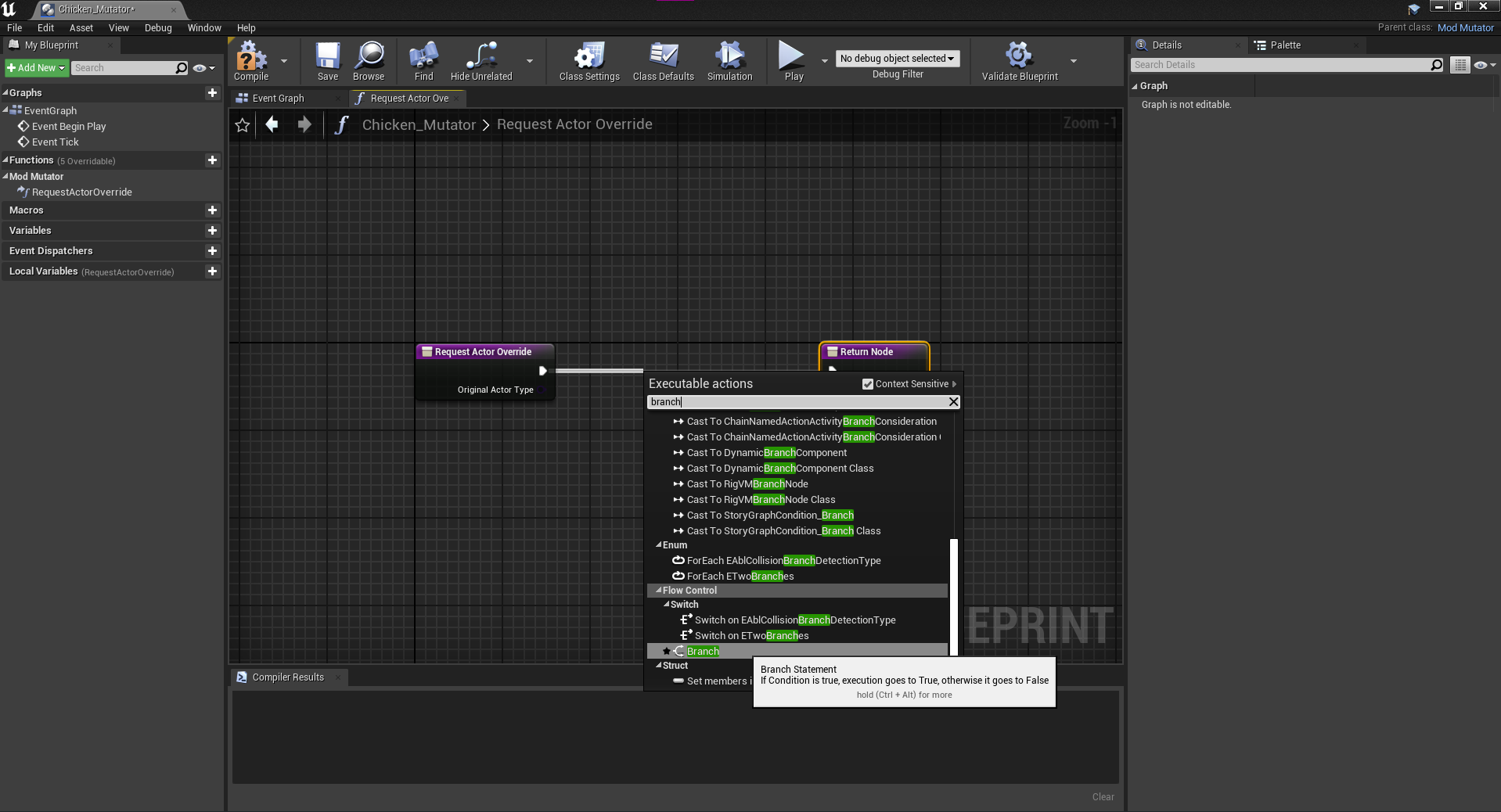The image size is (1501, 812).
Task: Click the action search input field
Action: [x=797, y=401]
